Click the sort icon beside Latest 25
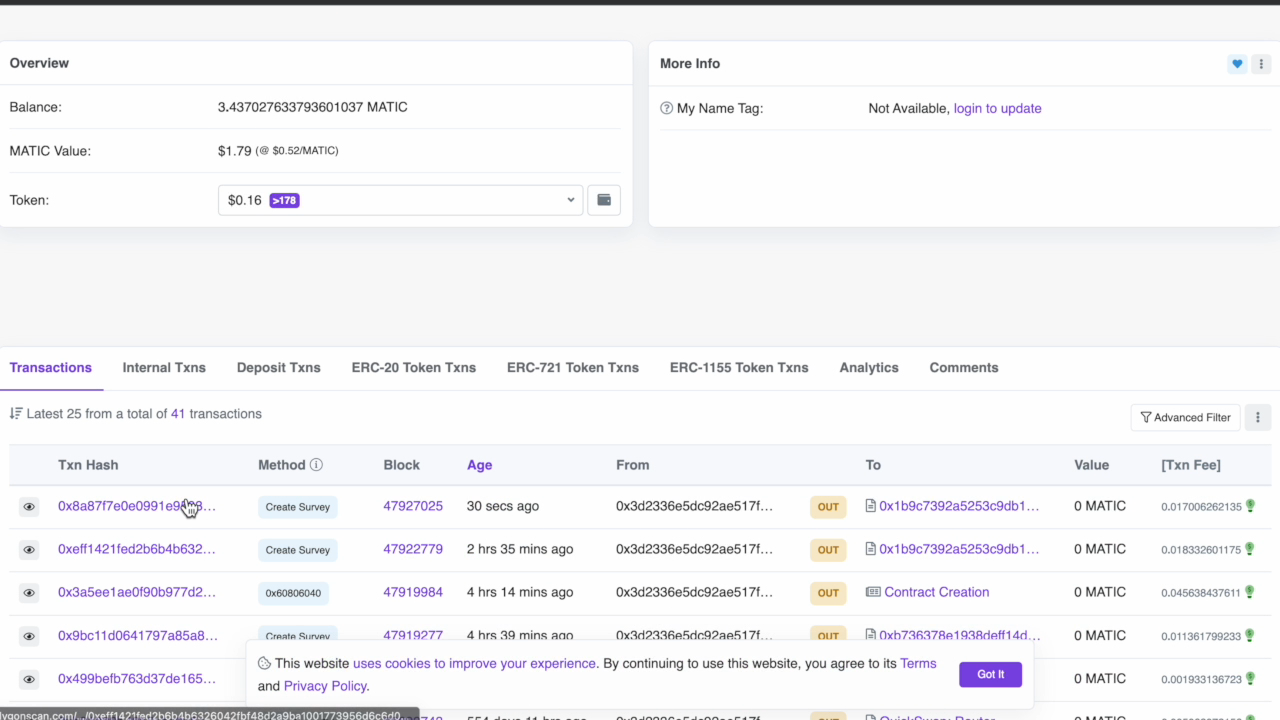The height and width of the screenshot is (720, 1280). coord(16,414)
